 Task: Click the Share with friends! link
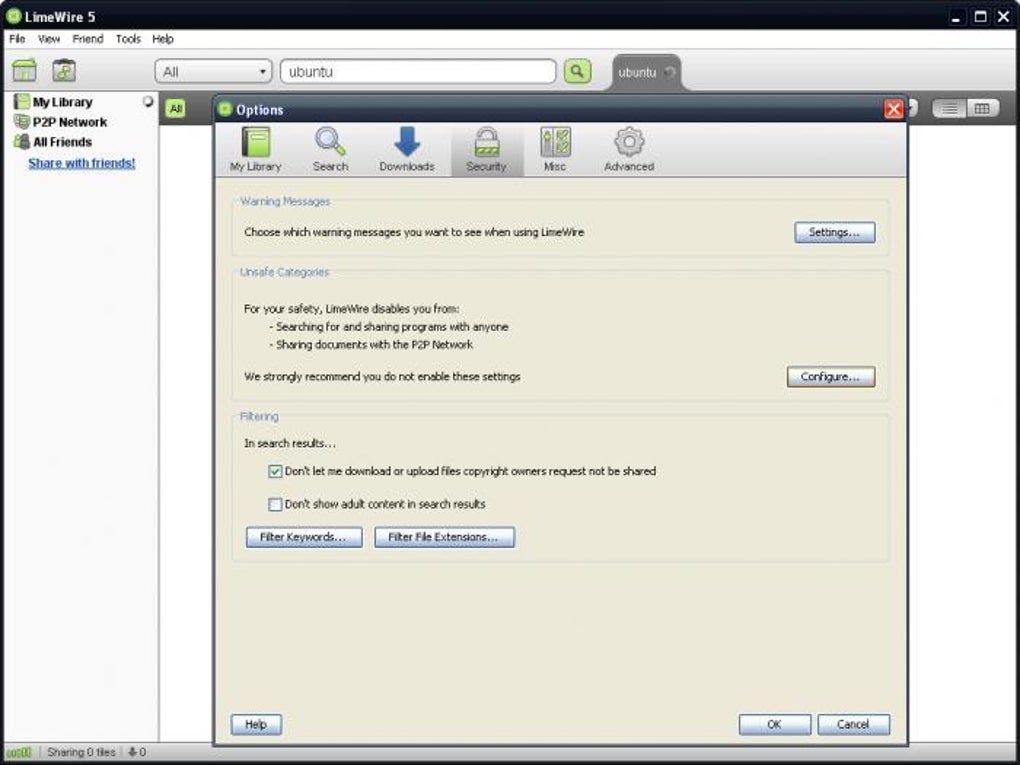tap(82, 163)
